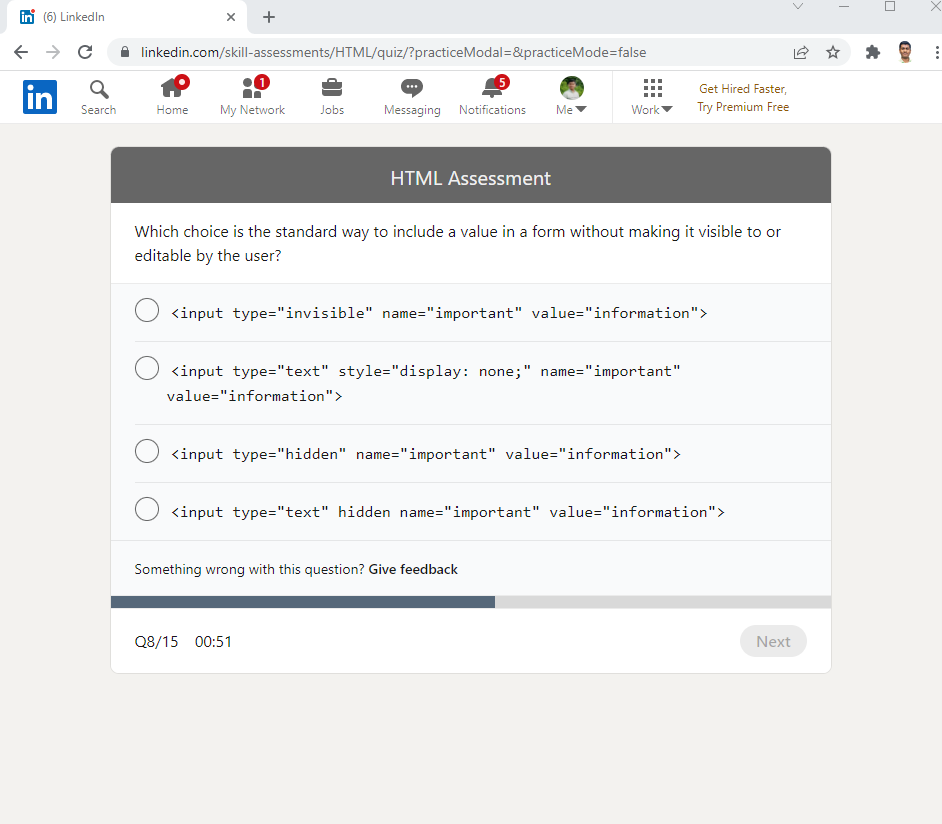942x824 pixels.
Task: Select the answer with type="hidden"
Action: 147,451
